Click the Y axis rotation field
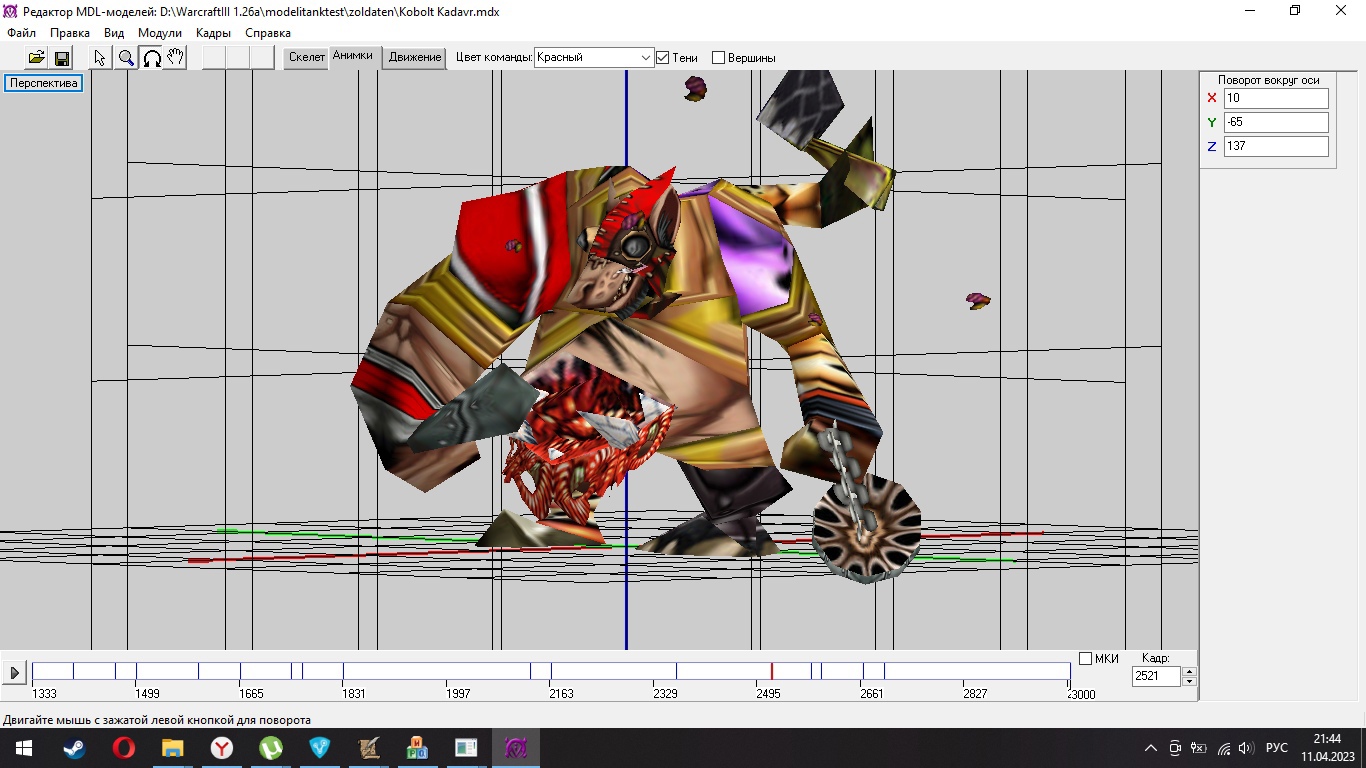This screenshot has width=1366, height=768. coord(1276,122)
